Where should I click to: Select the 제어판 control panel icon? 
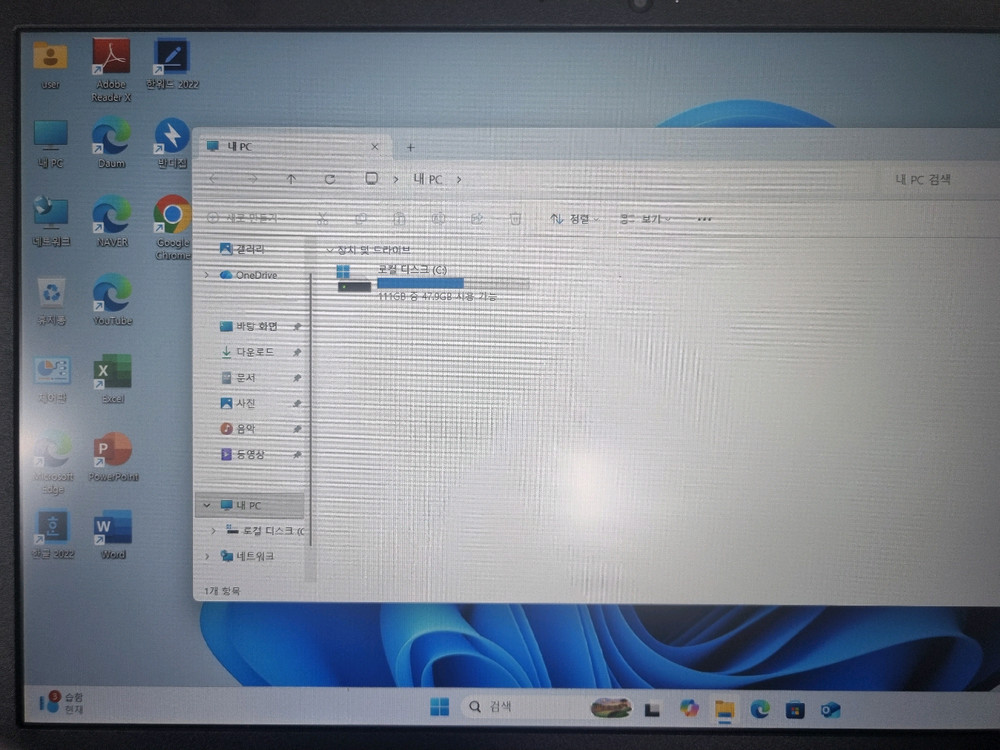[x=52, y=379]
